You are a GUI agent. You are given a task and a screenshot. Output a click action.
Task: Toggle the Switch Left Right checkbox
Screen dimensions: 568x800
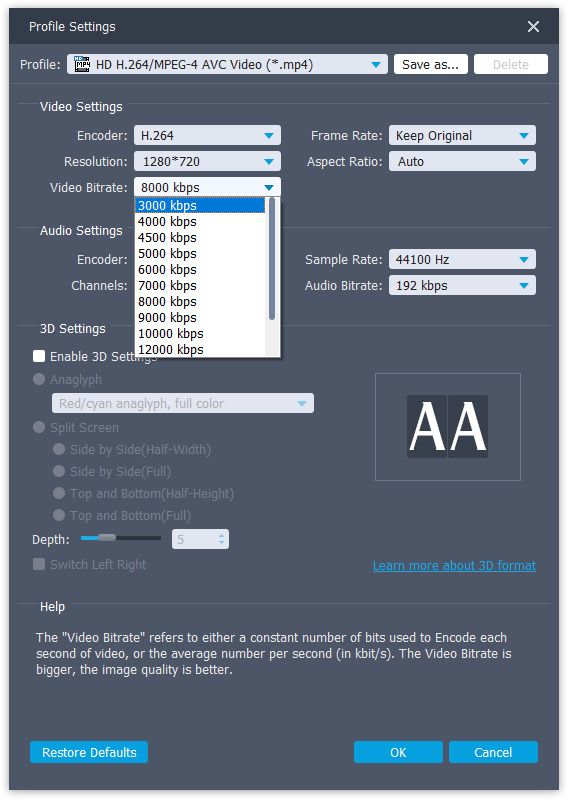39,564
